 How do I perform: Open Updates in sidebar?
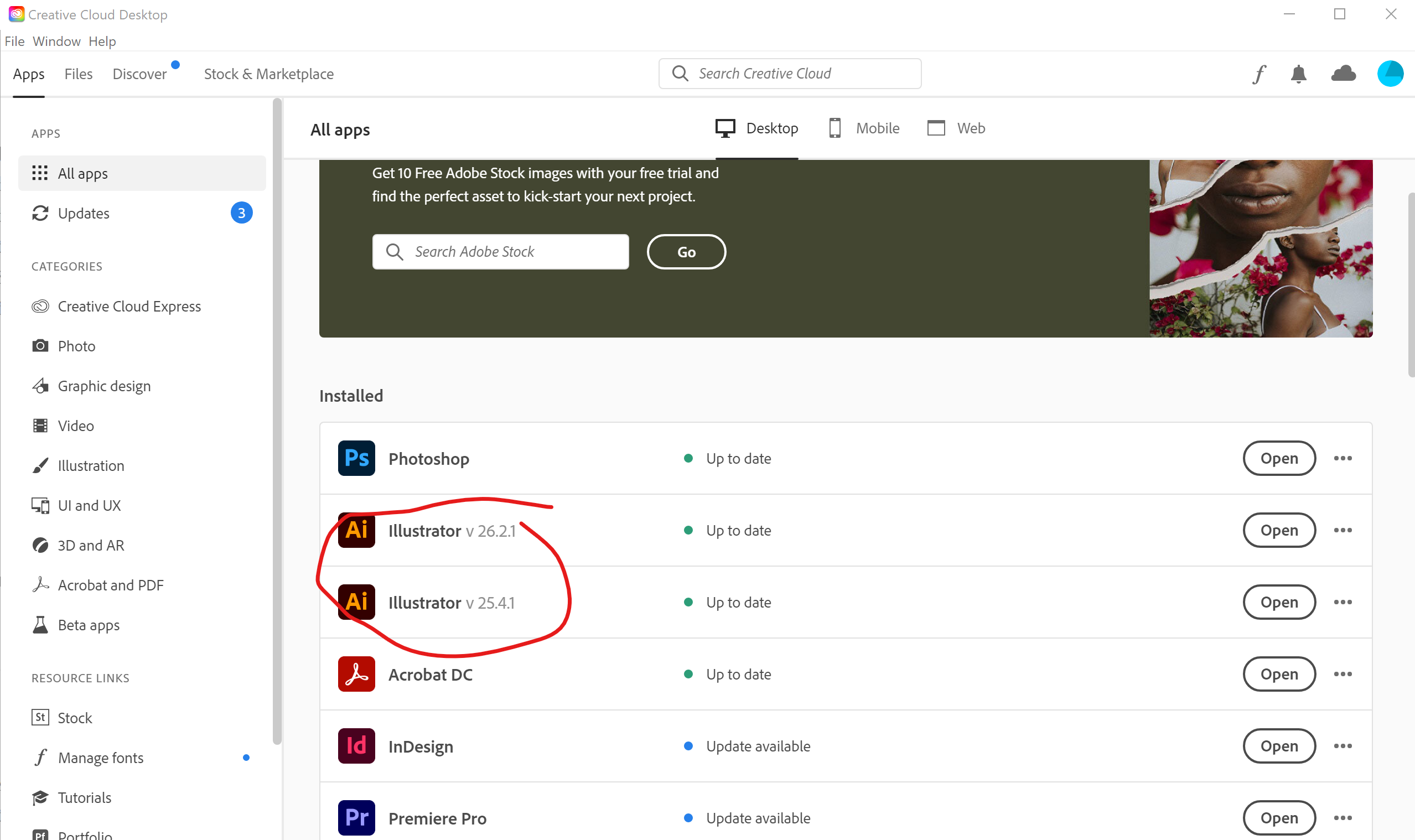(x=142, y=213)
